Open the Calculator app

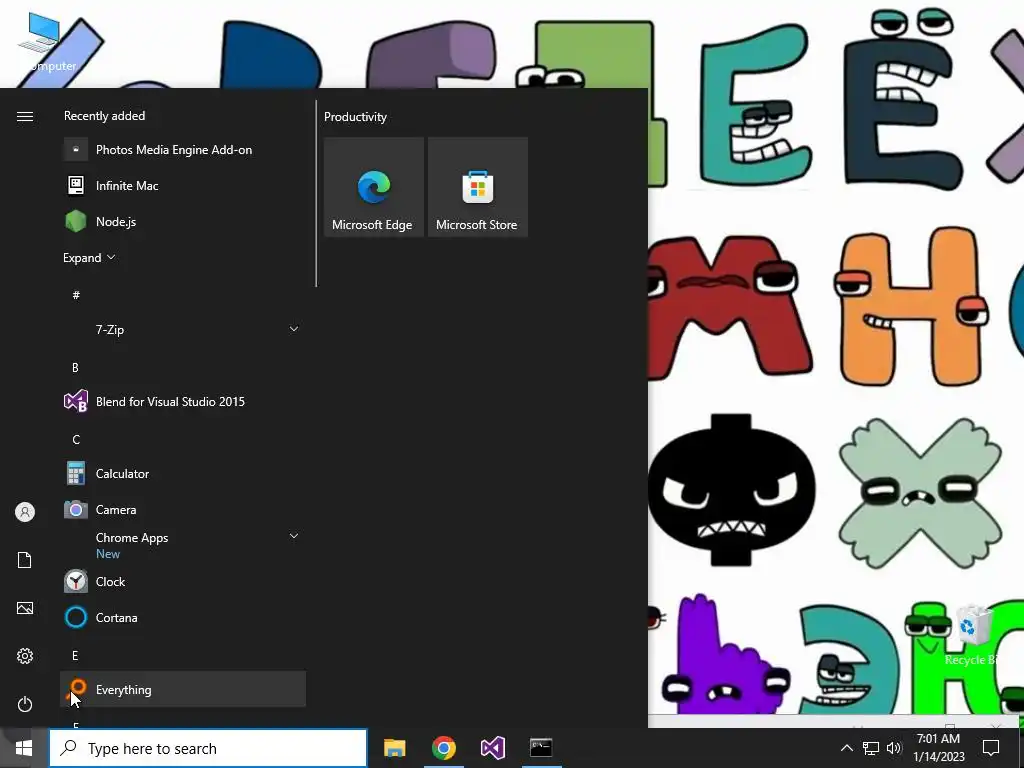(x=183, y=473)
